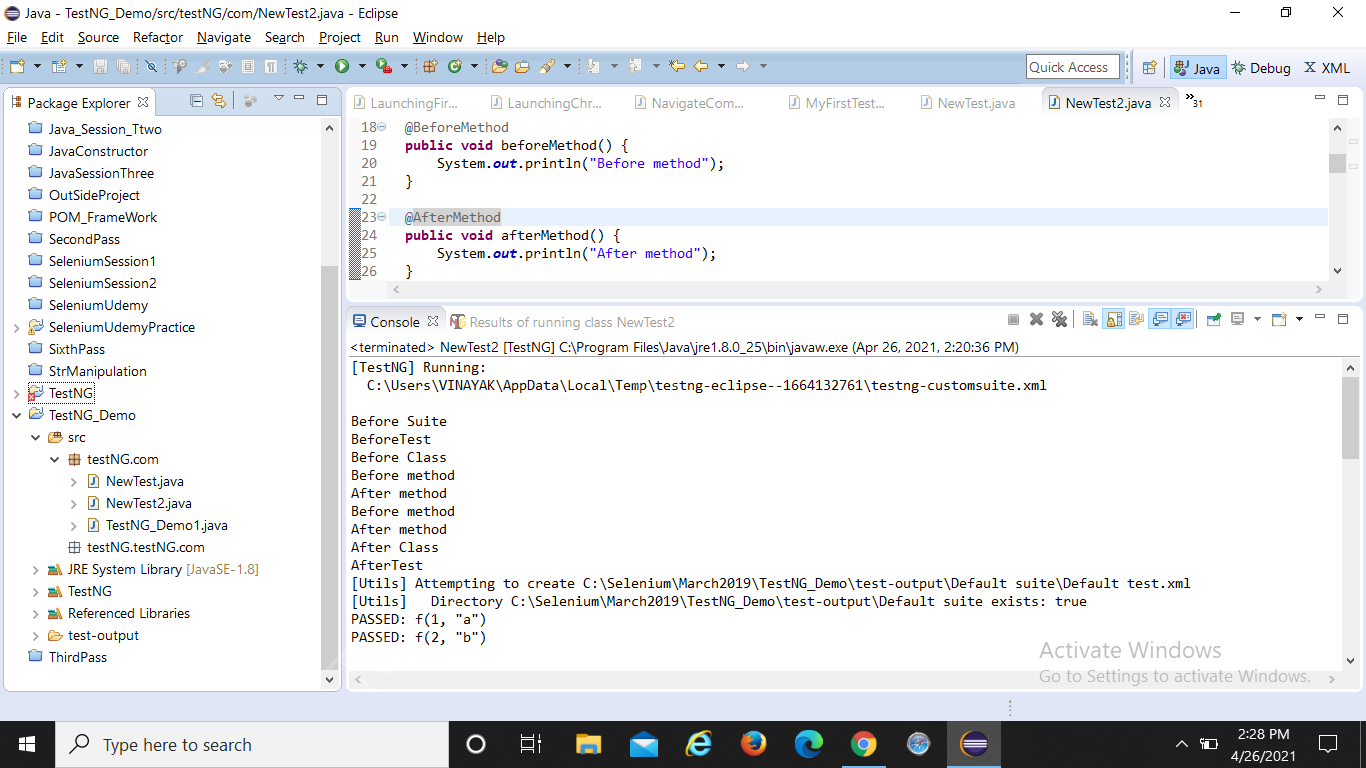Collapse the @AfterMethod fold at line 23
The image size is (1366, 768).
(382, 217)
